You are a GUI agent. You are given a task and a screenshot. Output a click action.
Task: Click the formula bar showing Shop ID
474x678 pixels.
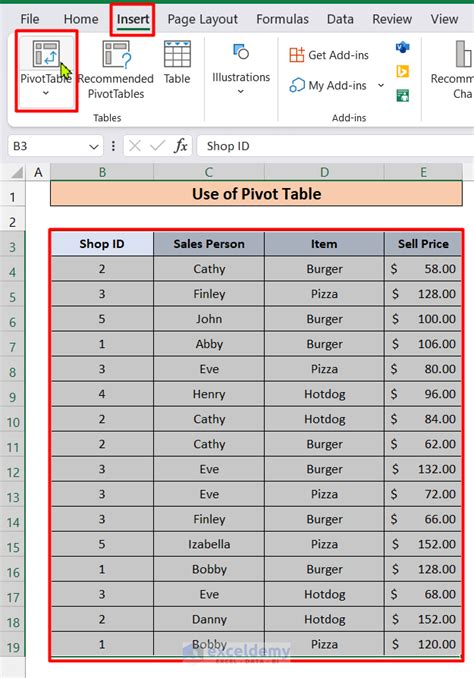pos(335,146)
